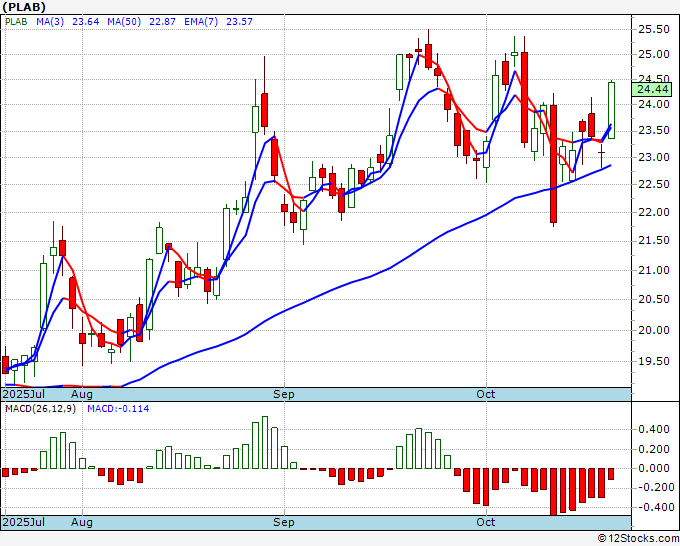Click the 19.50 price axis label
680x546 pixels.
654,361
